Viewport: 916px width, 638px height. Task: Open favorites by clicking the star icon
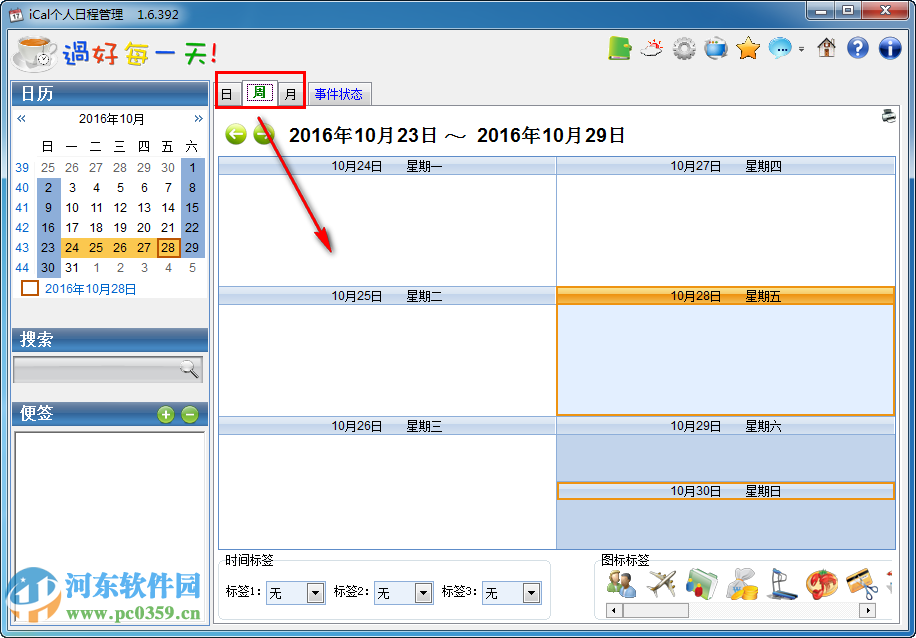(749, 47)
